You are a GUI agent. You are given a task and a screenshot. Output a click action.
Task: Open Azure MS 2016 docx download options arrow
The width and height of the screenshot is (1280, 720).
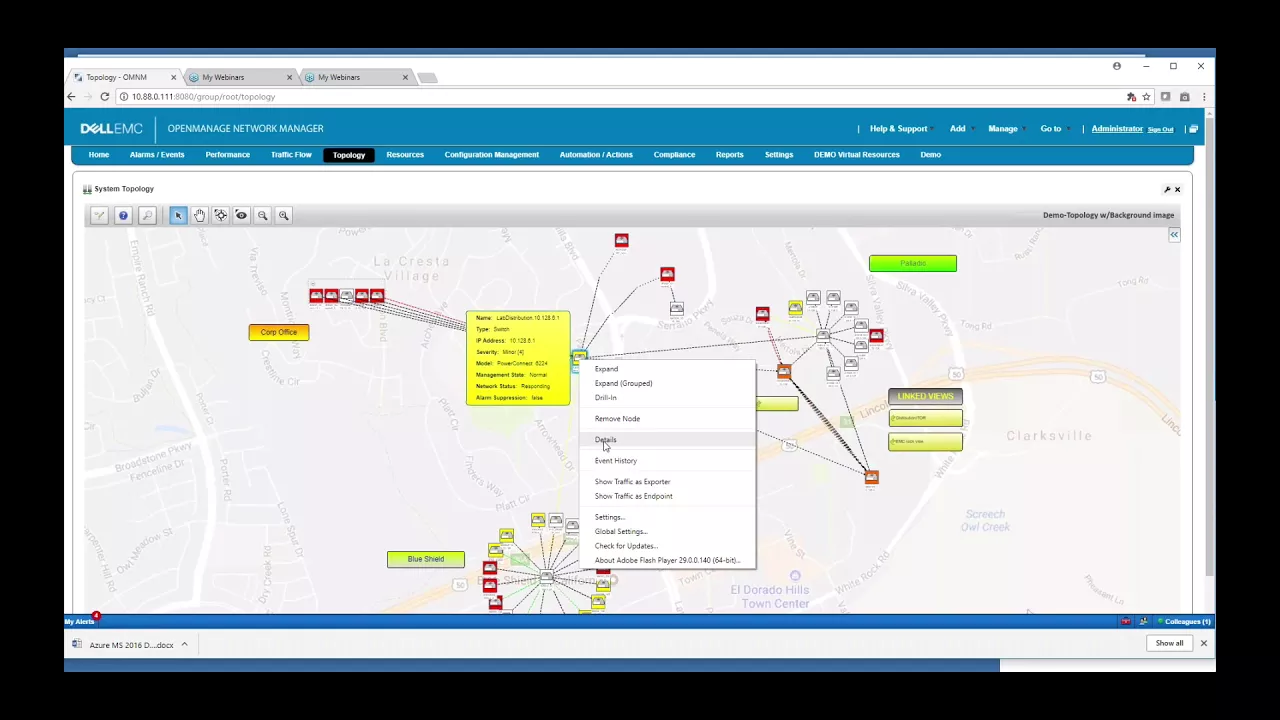(x=184, y=645)
